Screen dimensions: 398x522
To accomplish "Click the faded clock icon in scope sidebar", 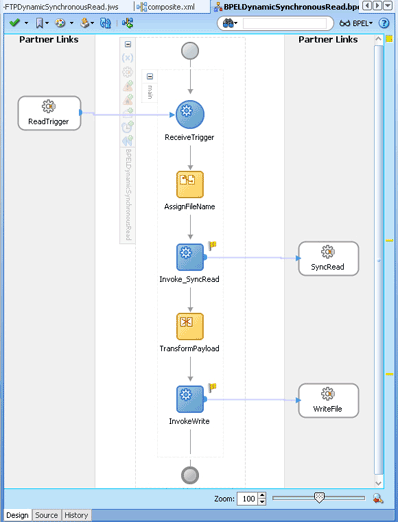I will pos(127,127).
